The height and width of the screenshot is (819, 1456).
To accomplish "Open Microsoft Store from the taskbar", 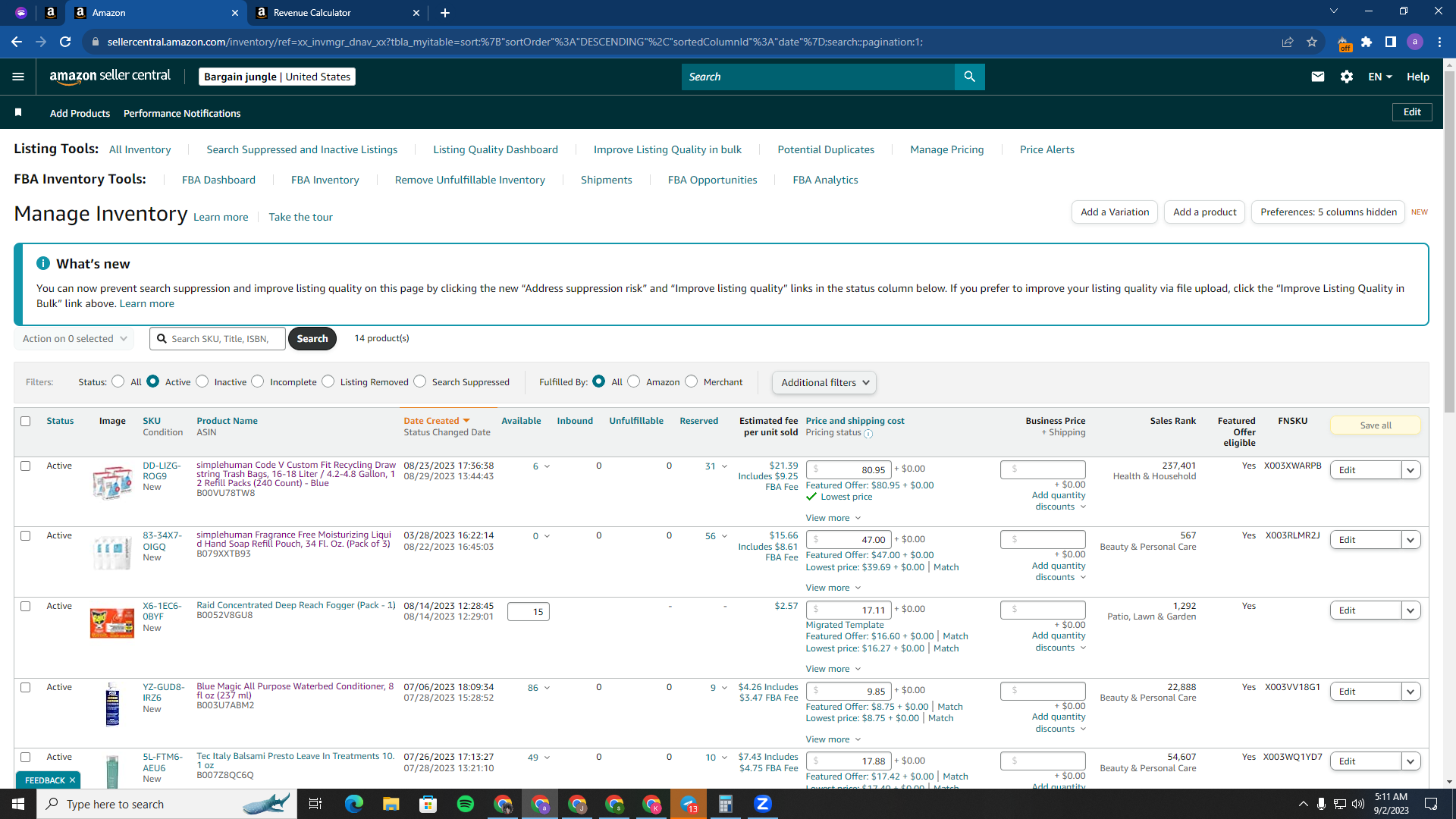I will 428,804.
